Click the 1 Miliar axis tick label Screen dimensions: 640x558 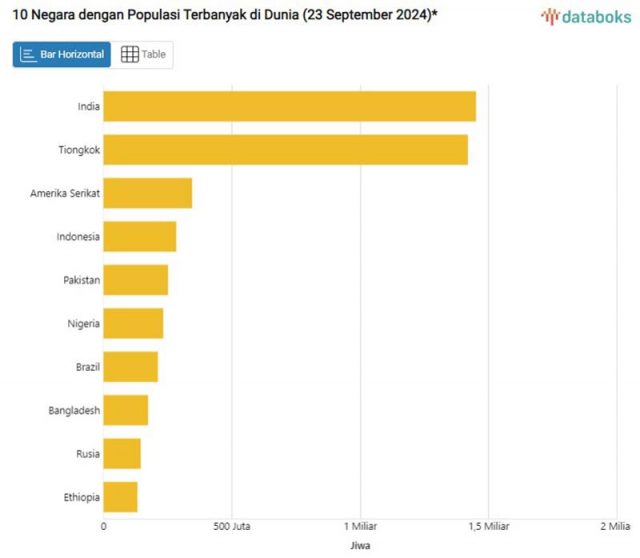[360, 526]
